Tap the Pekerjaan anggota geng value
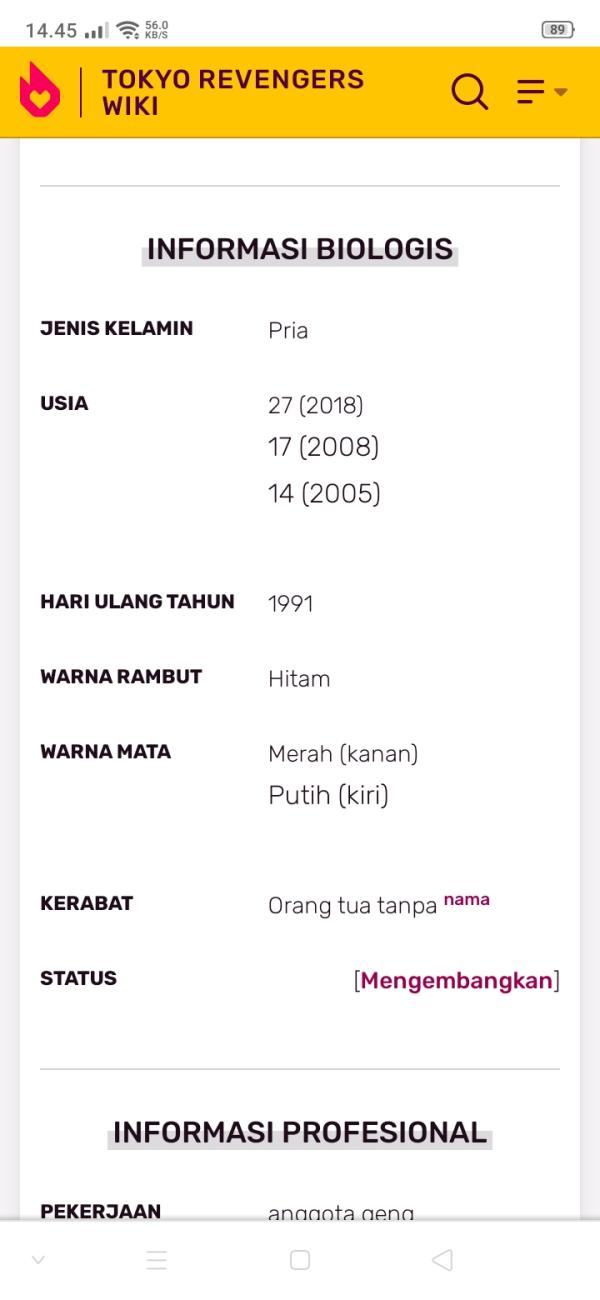The width and height of the screenshot is (600, 1300). click(x=341, y=1213)
